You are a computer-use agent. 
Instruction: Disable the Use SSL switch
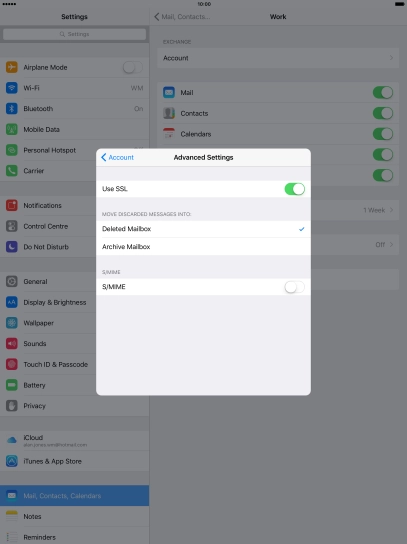tap(295, 189)
